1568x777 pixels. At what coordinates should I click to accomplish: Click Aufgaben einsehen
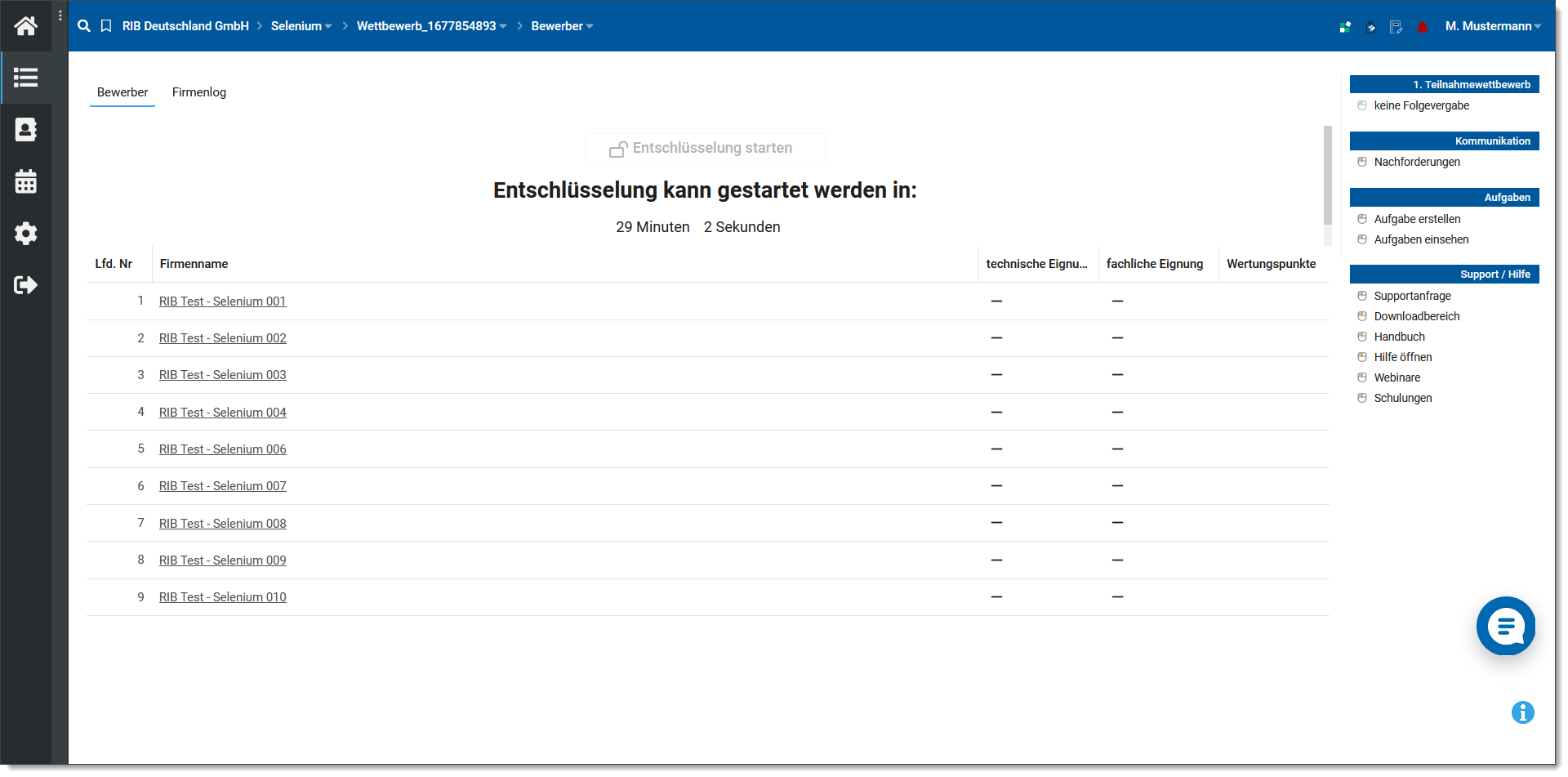(x=1421, y=239)
